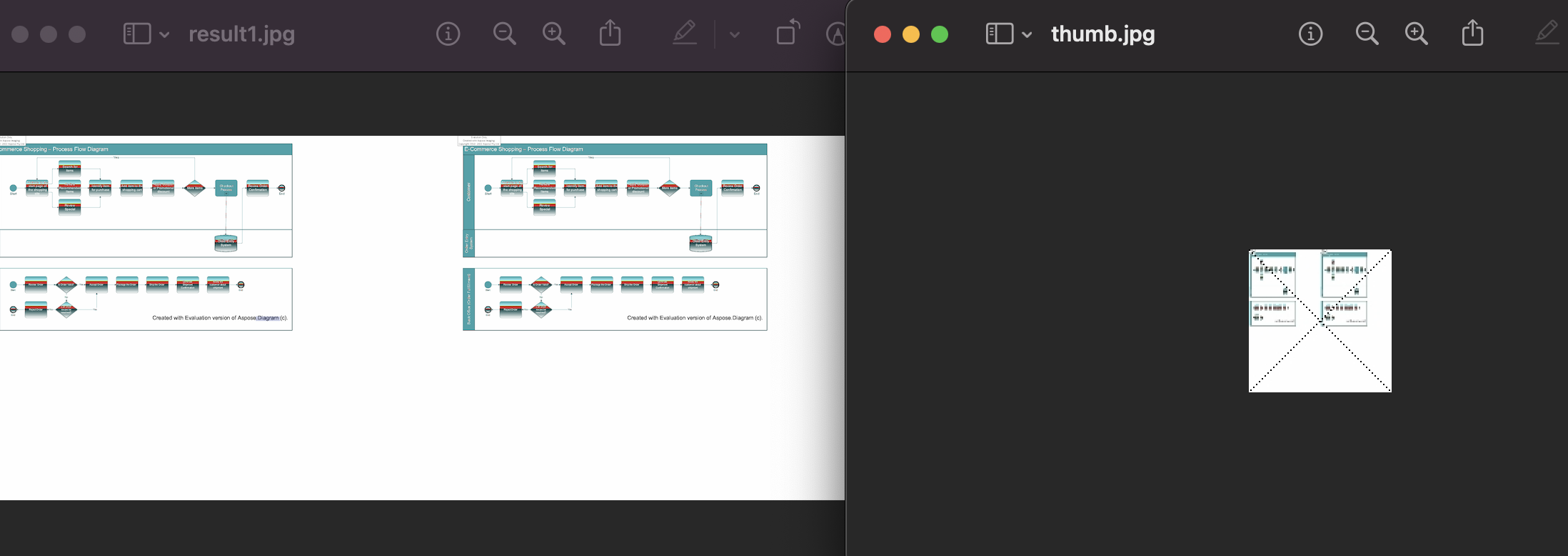
Task: Open the info inspector for thumb.jpg
Action: 1310,34
